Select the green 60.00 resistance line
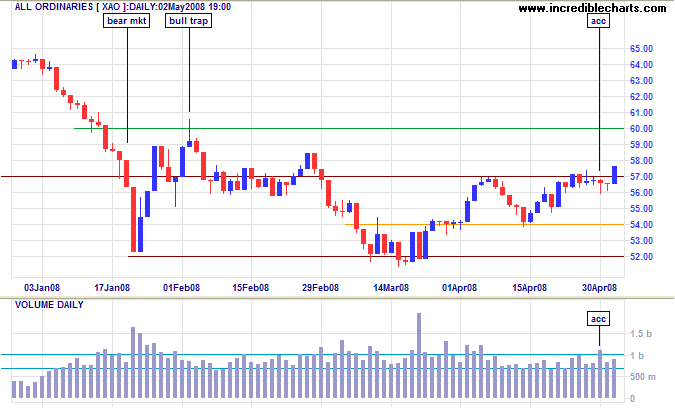Screen dimensions: 675x410 [349, 128]
